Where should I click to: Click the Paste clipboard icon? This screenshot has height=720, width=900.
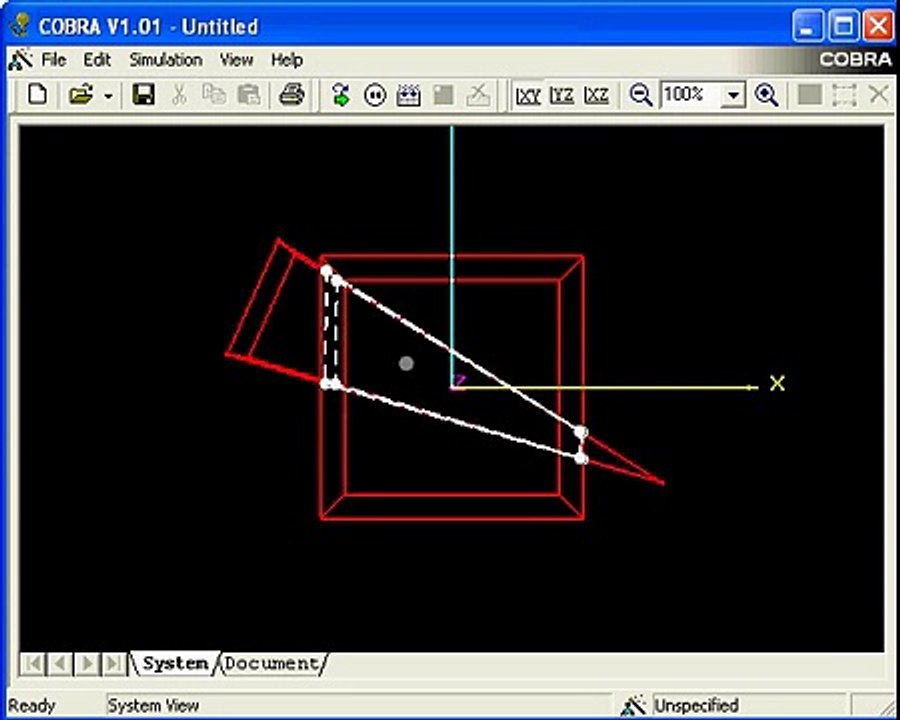(249, 94)
